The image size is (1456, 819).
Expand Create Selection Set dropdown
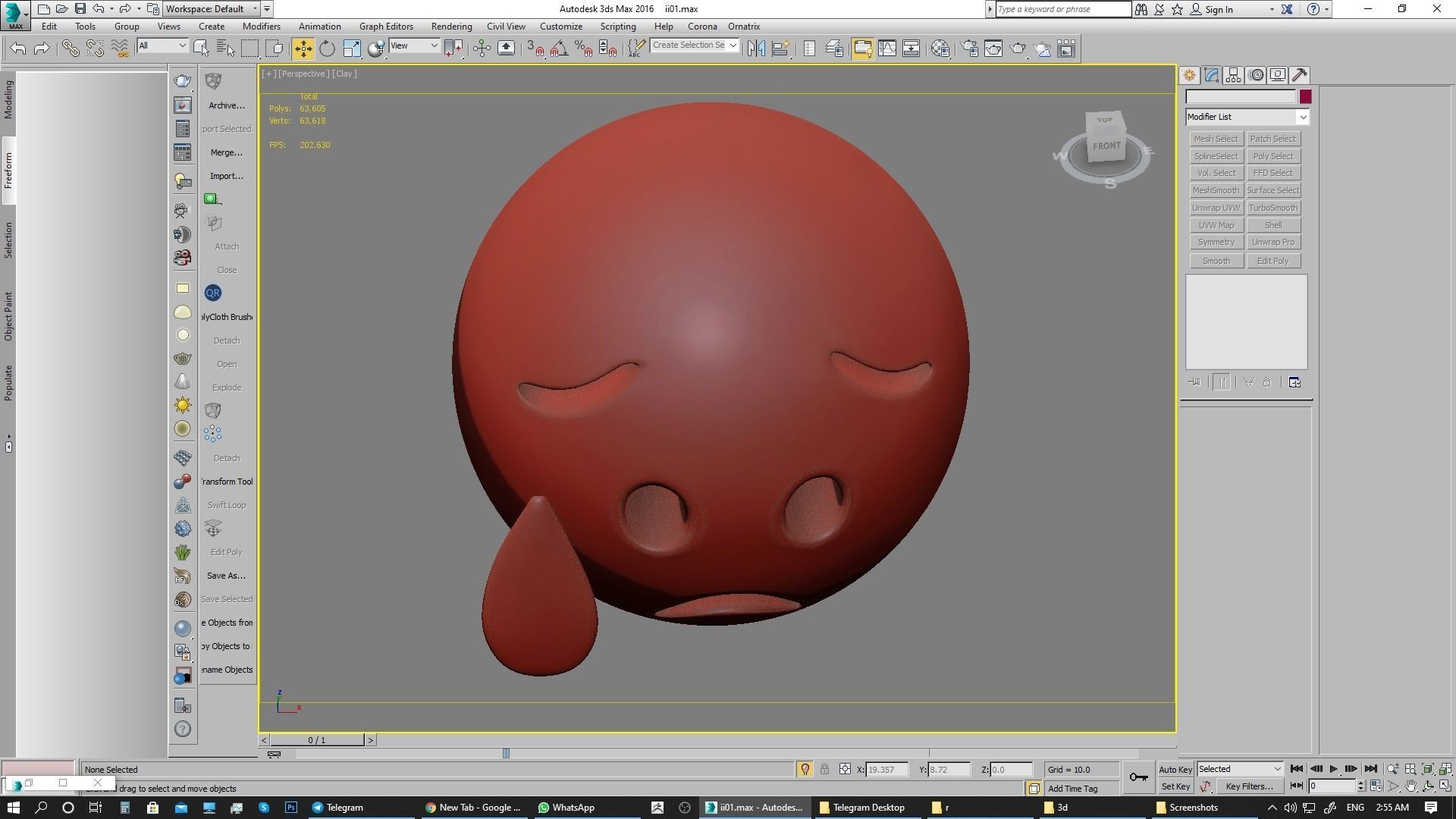click(x=733, y=45)
